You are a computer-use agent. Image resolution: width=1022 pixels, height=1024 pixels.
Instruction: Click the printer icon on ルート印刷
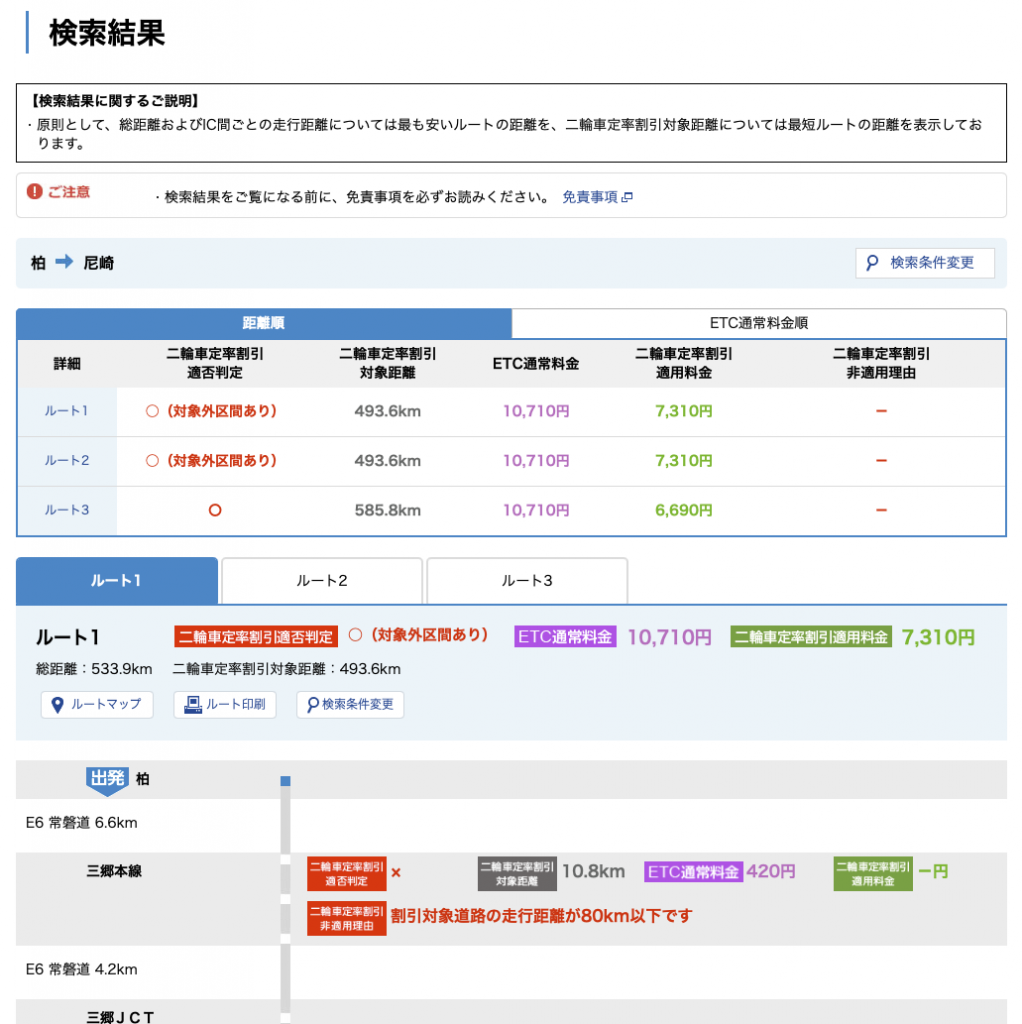(192, 704)
